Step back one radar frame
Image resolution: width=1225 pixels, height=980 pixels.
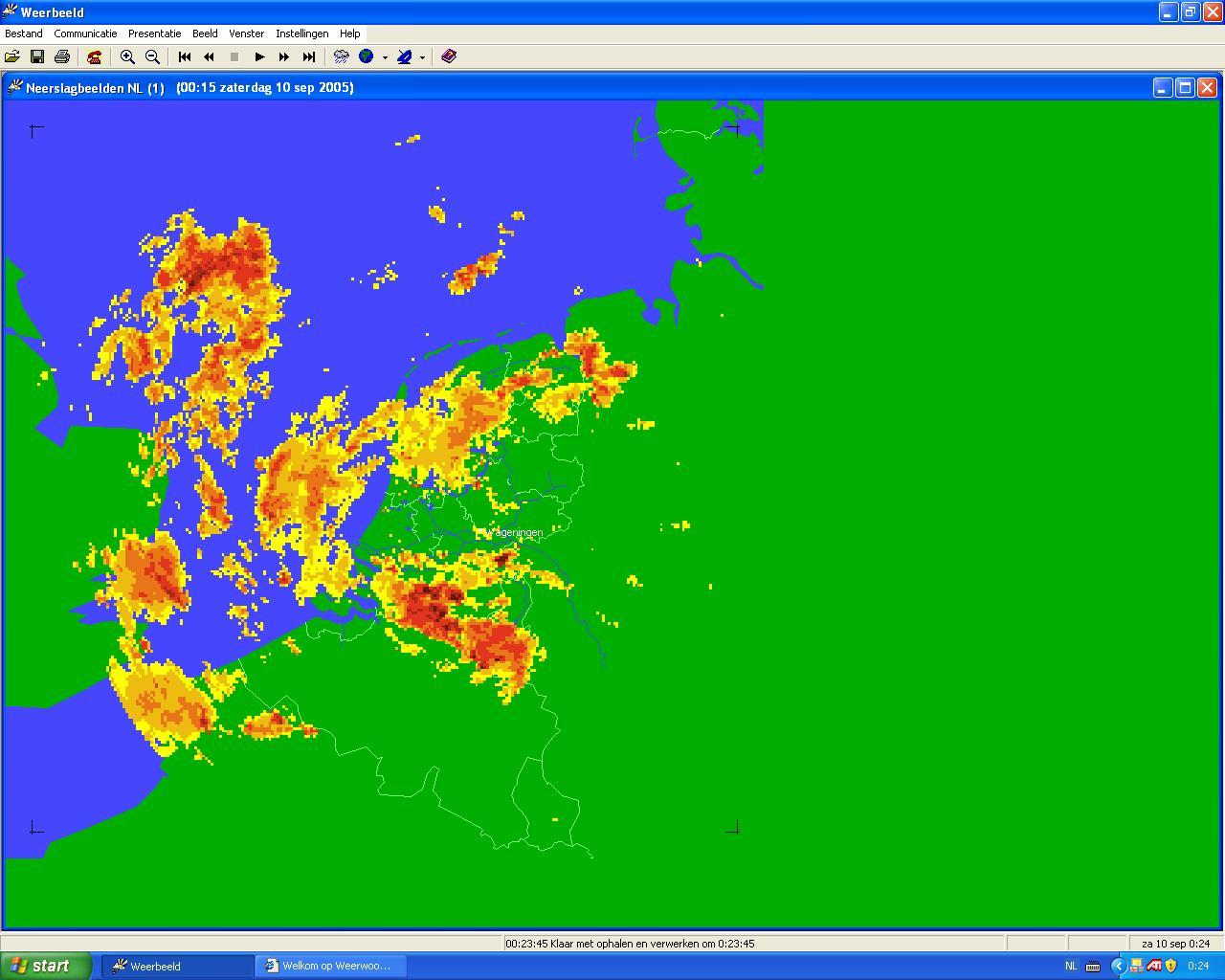[210, 56]
